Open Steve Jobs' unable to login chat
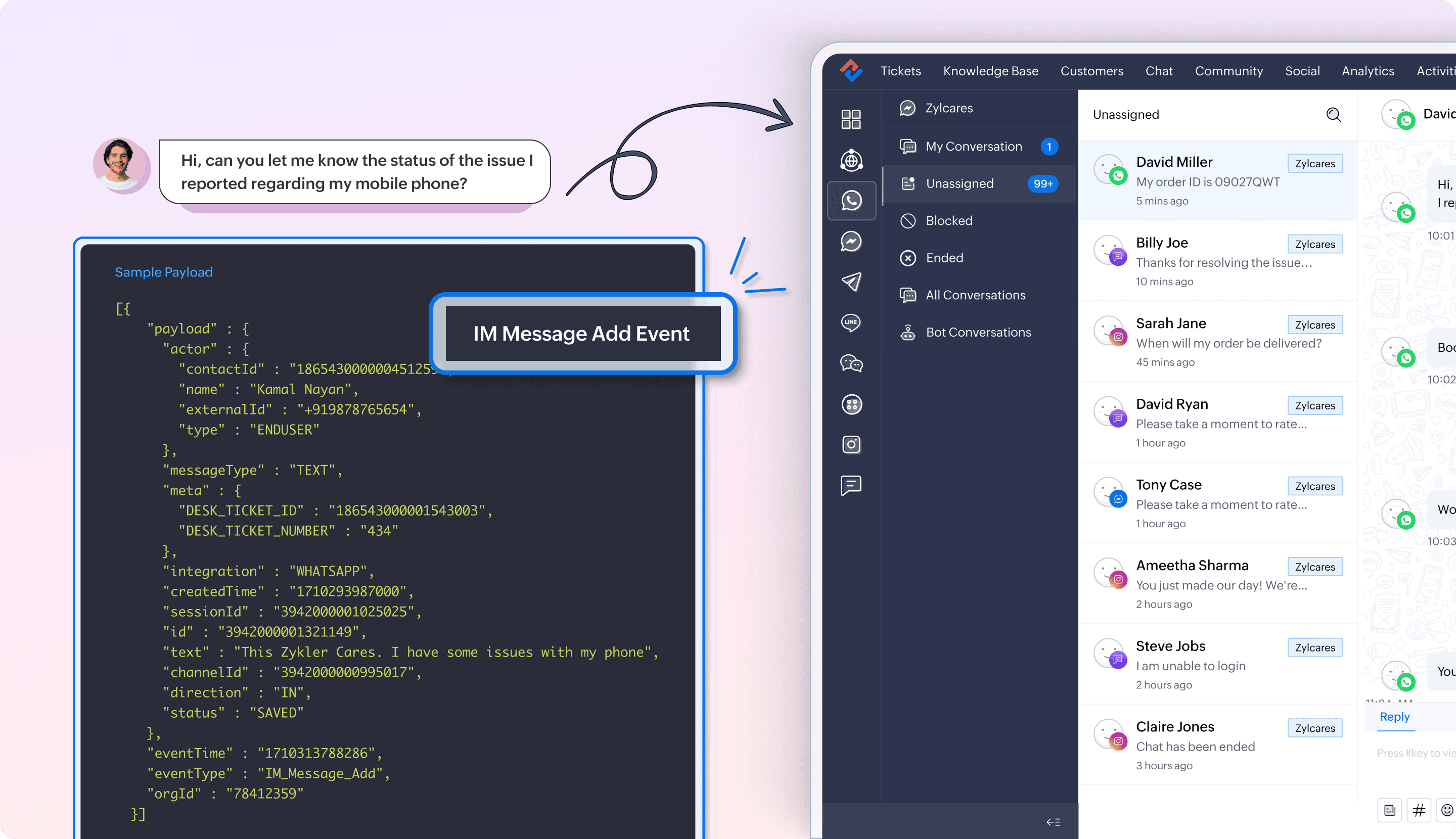This screenshot has width=1456, height=839. tap(1190, 665)
